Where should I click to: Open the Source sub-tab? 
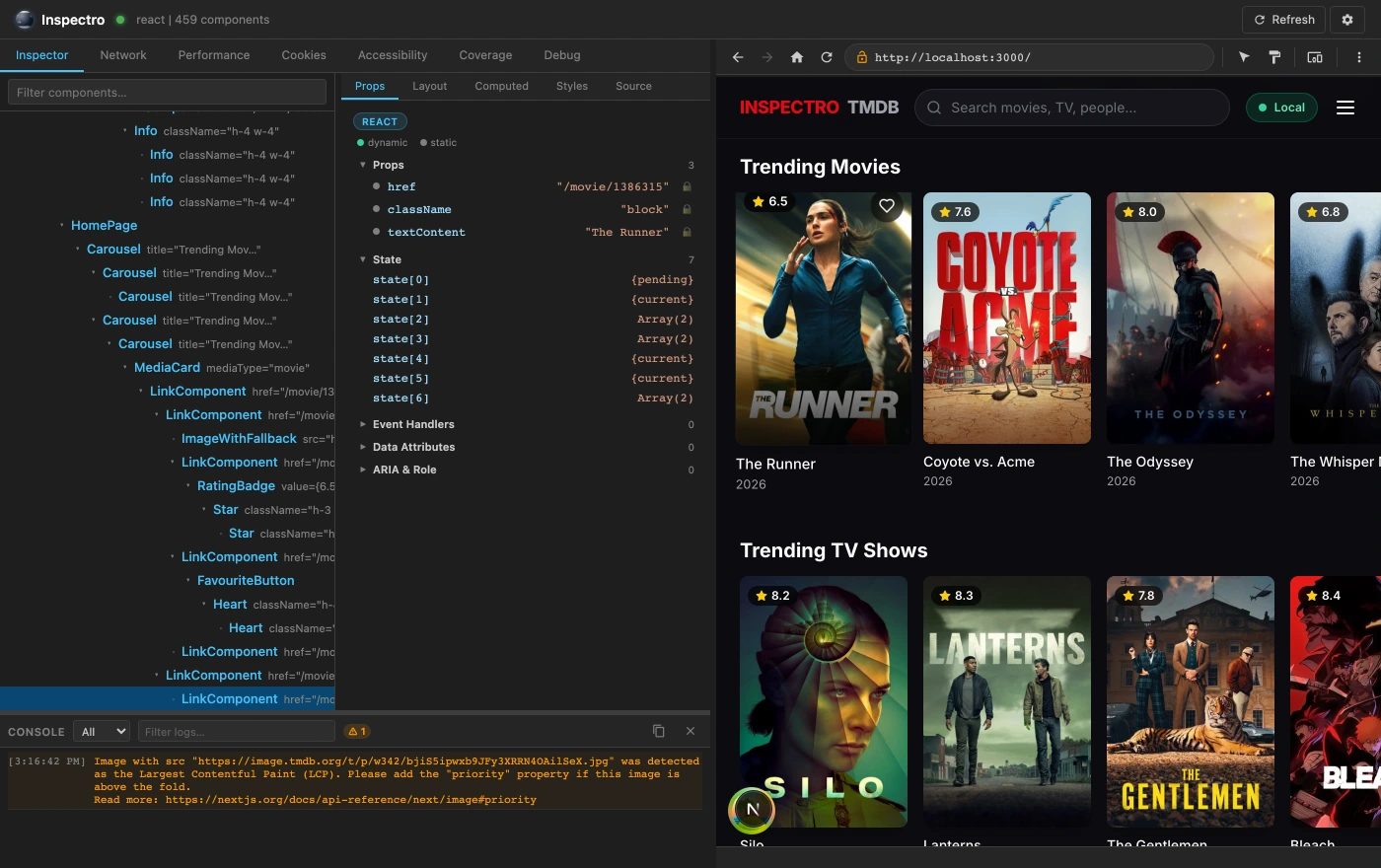pos(633,86)
